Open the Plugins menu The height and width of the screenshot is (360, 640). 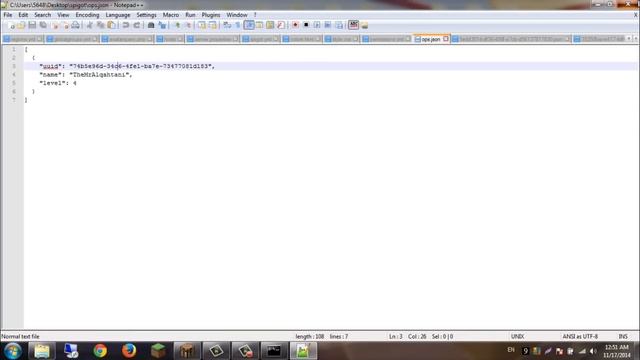[211, 15]
